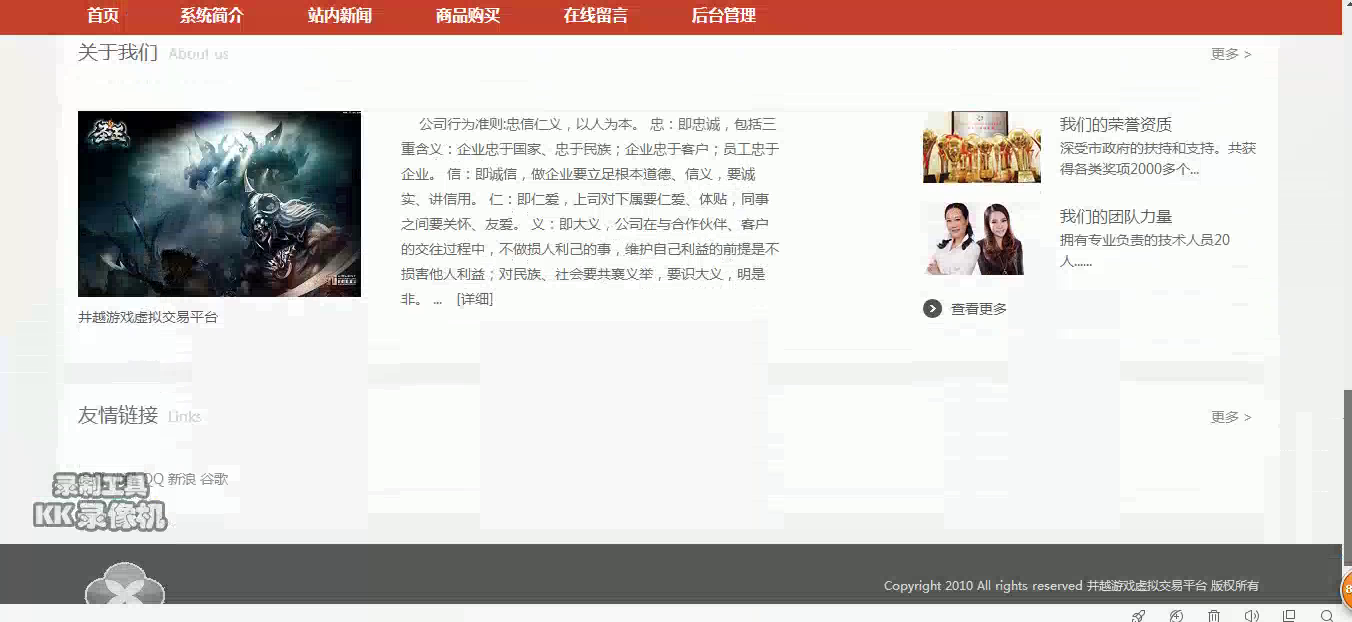Click the 关于我们 section heading

point(118,53)
